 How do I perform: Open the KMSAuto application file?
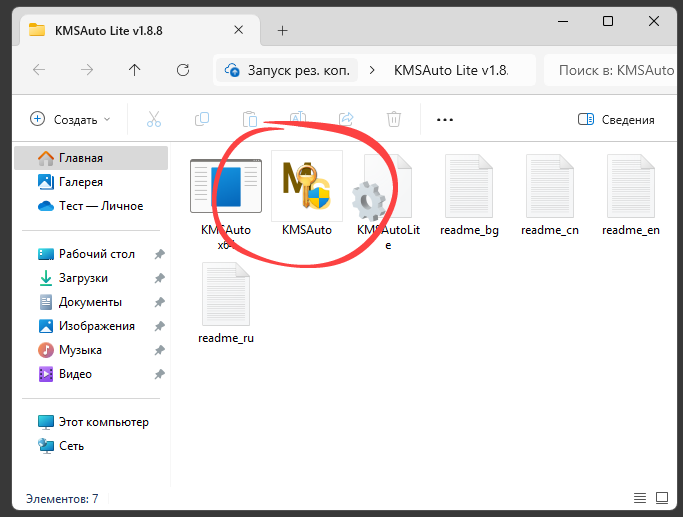(x=306, y=194)
